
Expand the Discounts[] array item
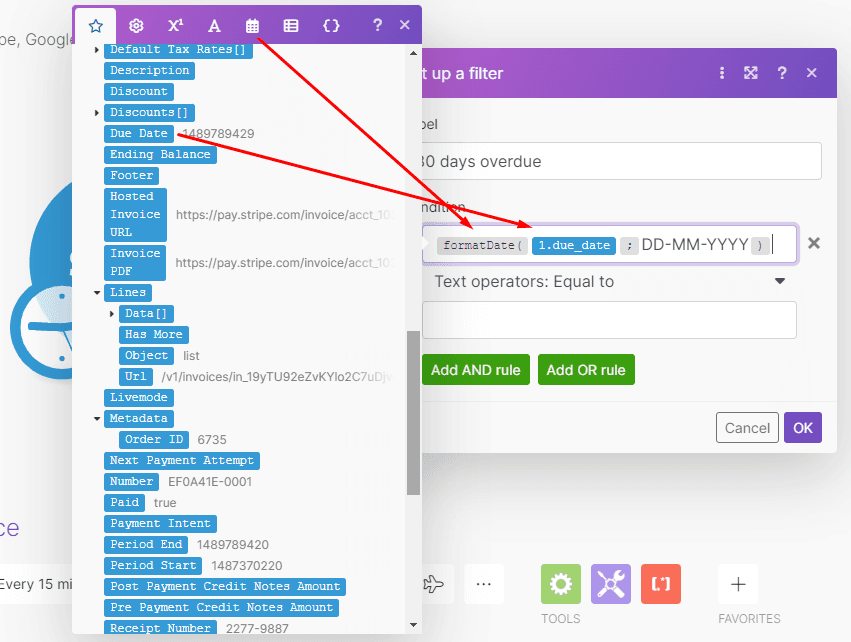pos(97,112)
